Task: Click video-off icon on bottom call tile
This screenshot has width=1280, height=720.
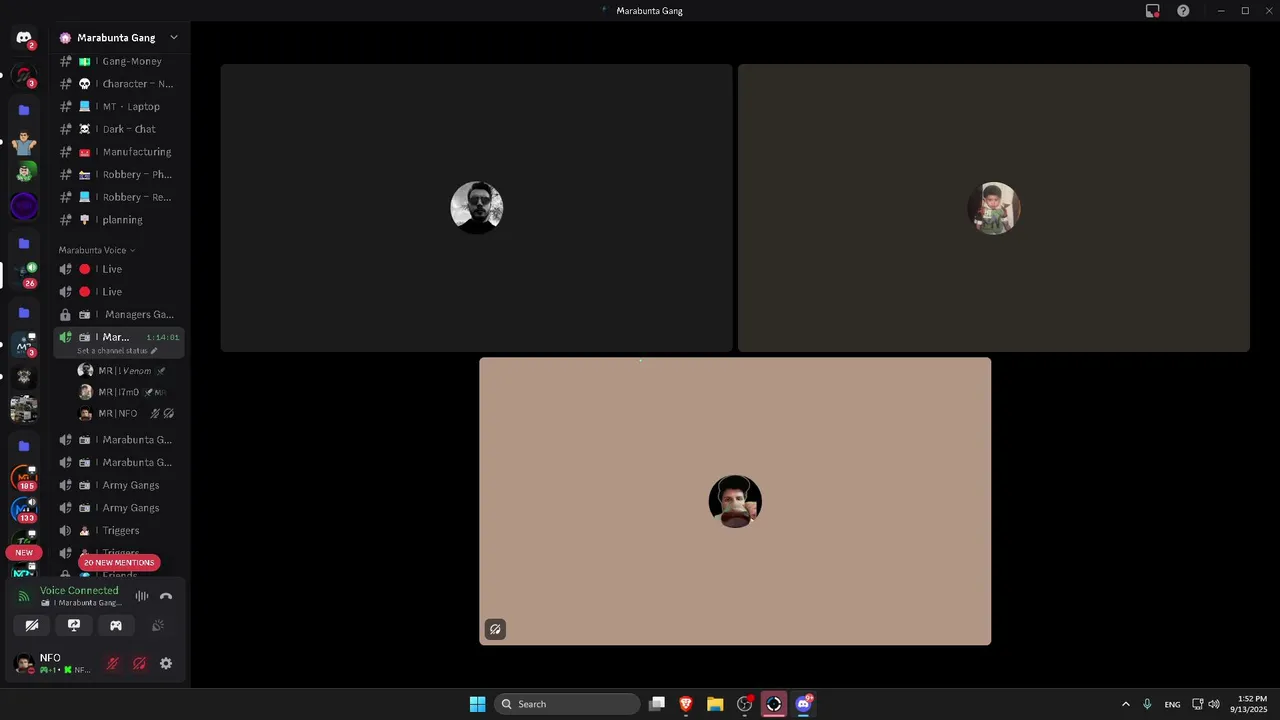Action: (x=495, y=629)
